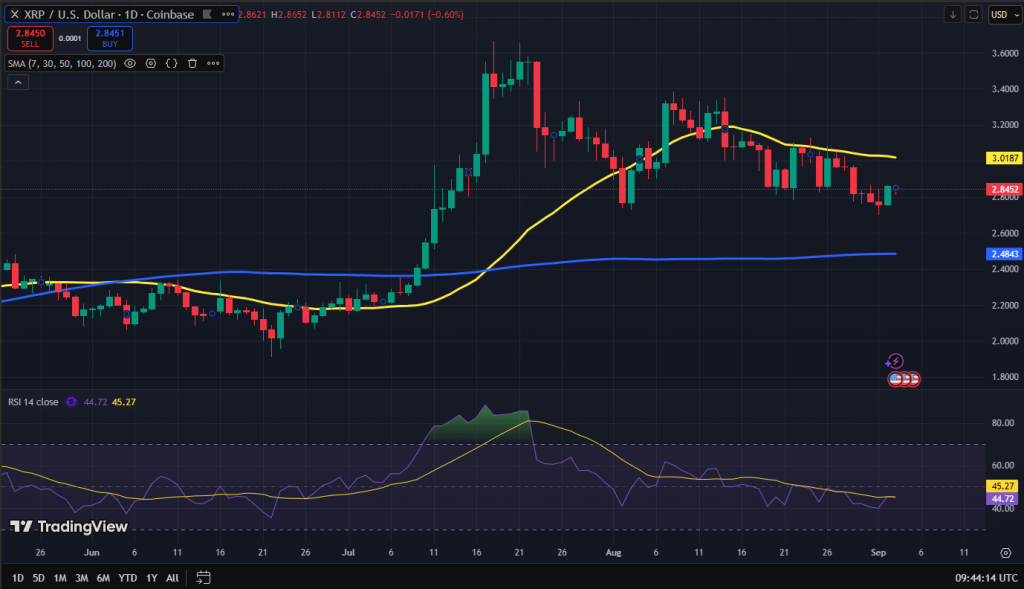Select the 3M time range

tap(82, 578)
